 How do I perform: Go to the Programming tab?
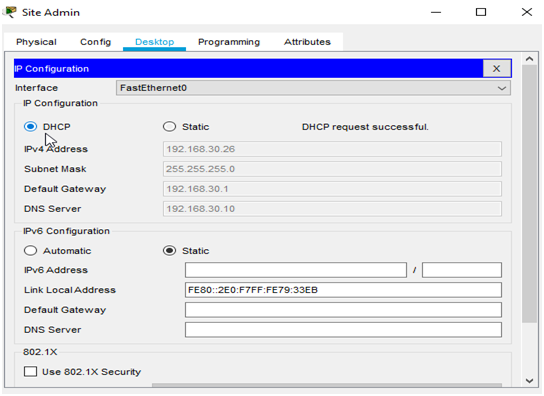point(229,42)
